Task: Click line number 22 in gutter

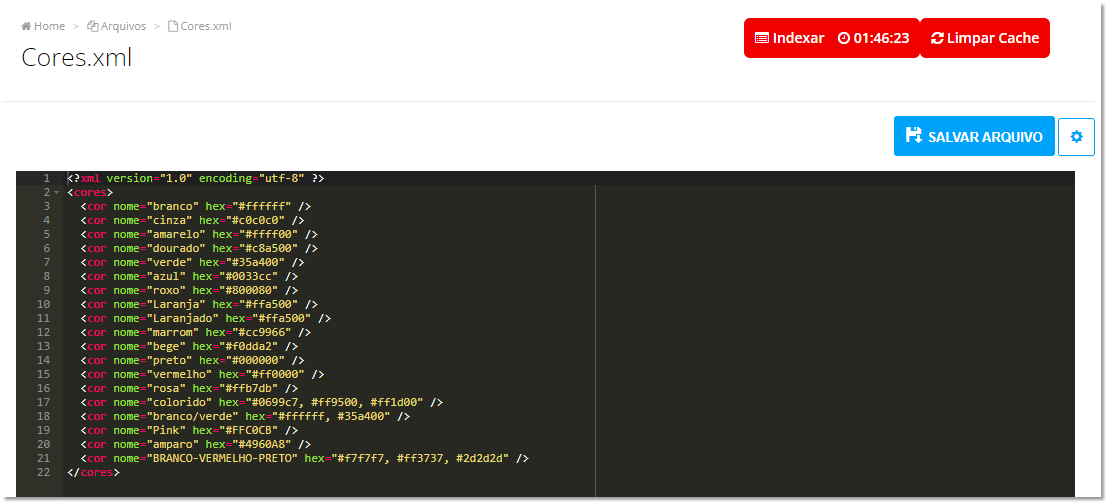Action: 43,472
